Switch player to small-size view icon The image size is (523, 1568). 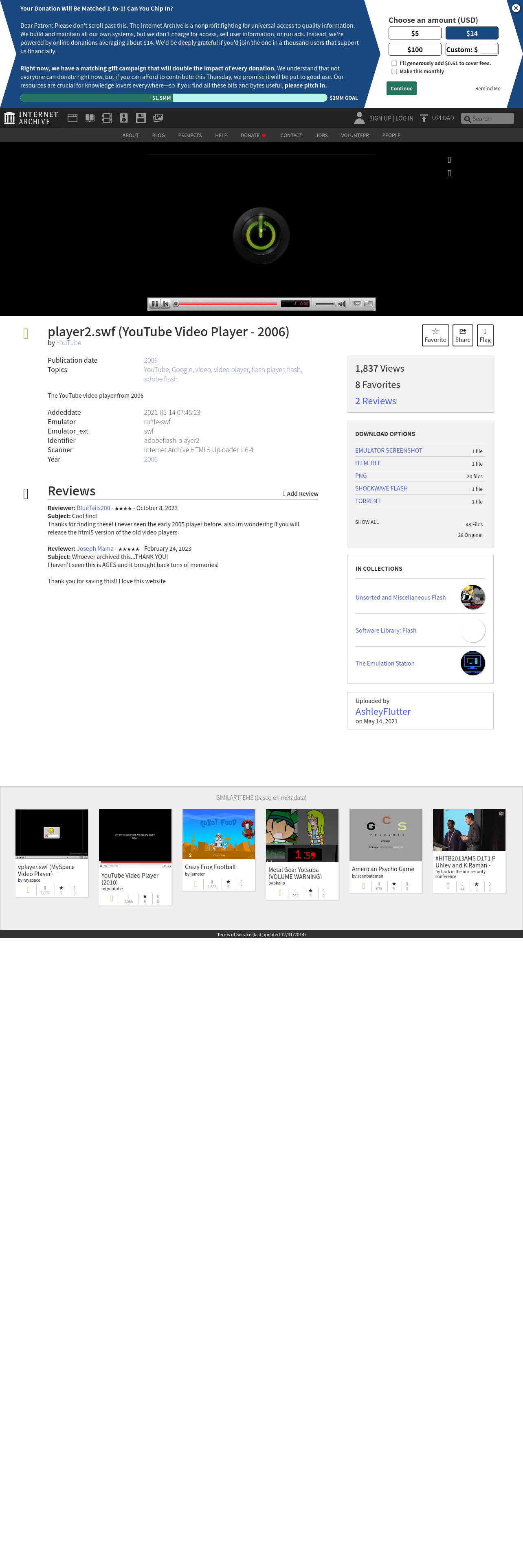[357, 304]
